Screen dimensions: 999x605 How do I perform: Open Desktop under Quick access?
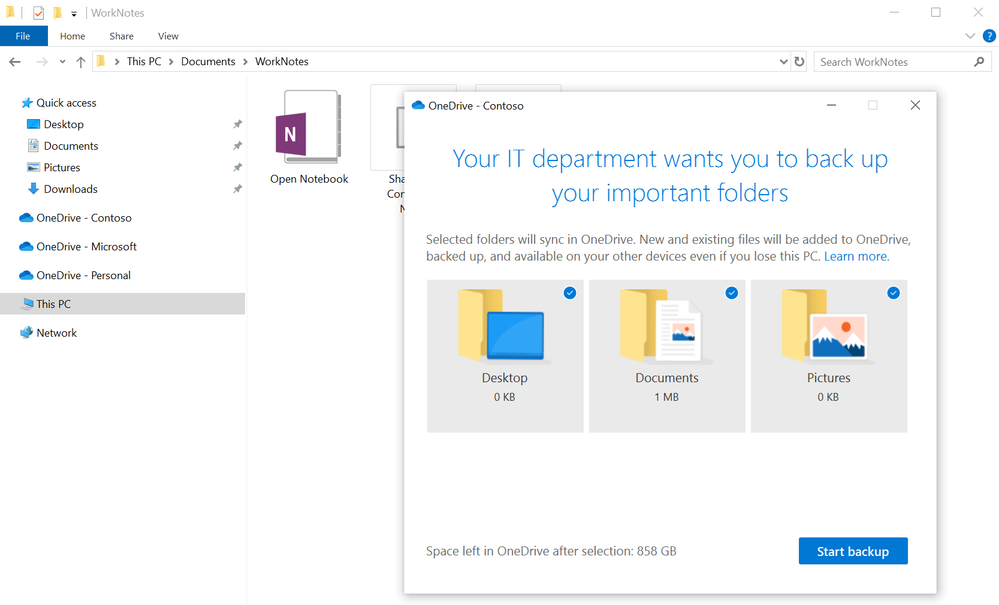[64, 124]
